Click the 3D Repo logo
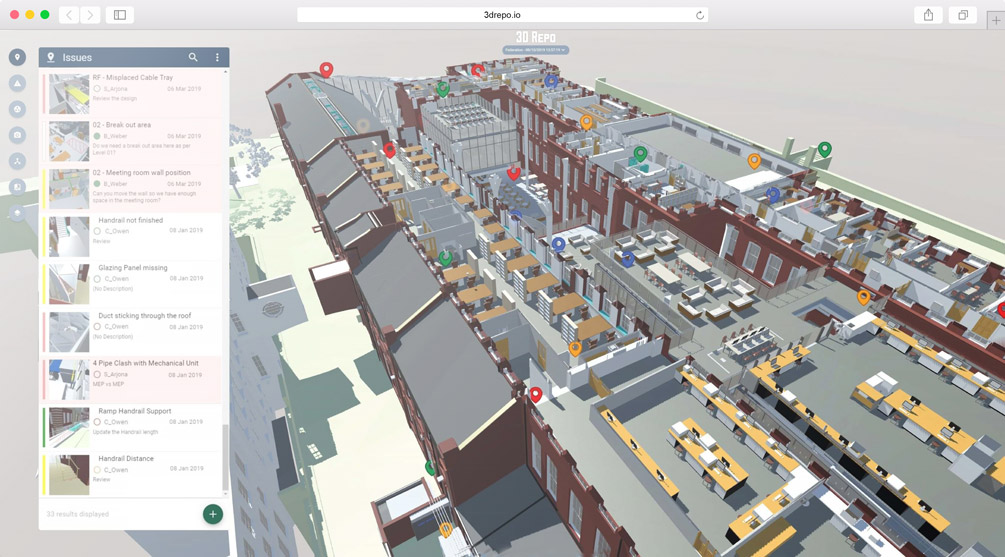 (x=535, y=38)
